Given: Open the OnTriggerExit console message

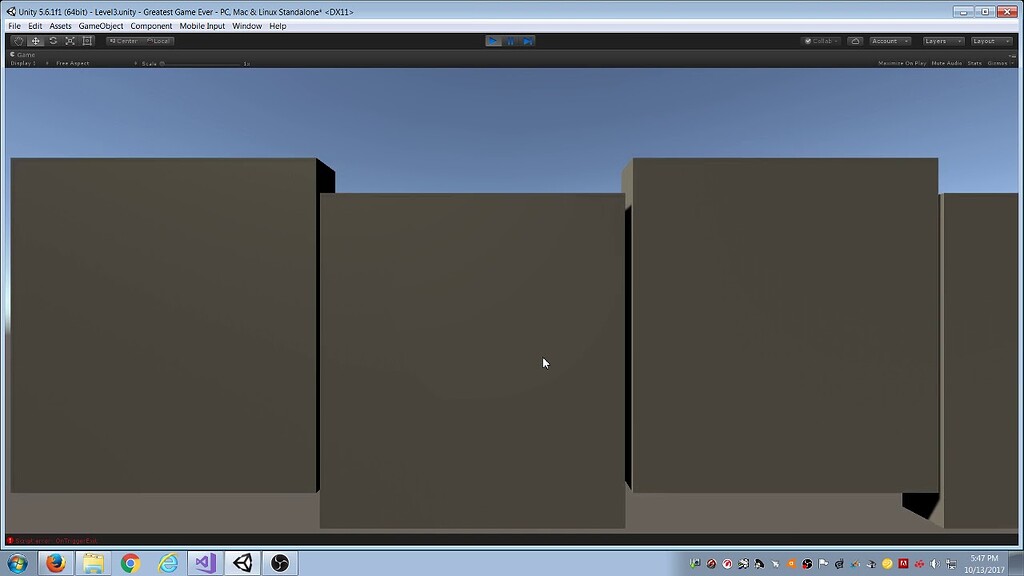Looking at the screenshot, I should pos(55,539).
